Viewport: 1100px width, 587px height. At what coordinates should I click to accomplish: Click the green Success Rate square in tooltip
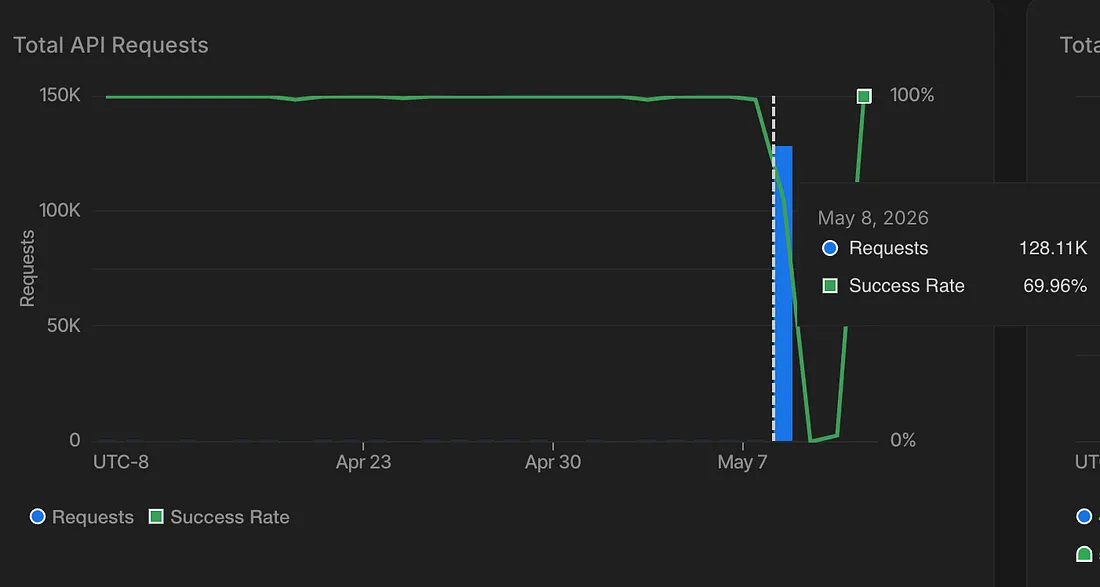(830, 286)
